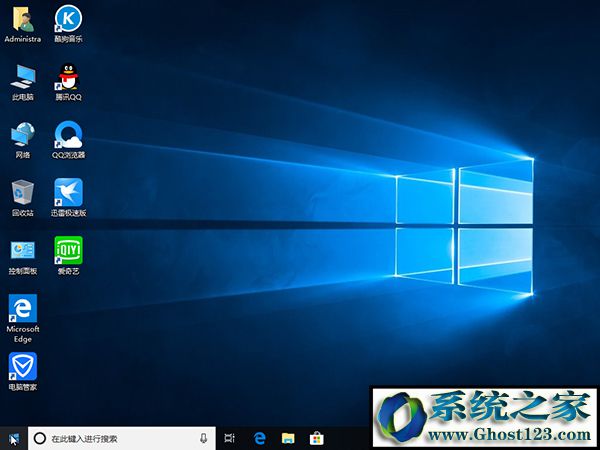Open File Explorer from the taskbar
The image size is (600, 450).
(288, 439)
